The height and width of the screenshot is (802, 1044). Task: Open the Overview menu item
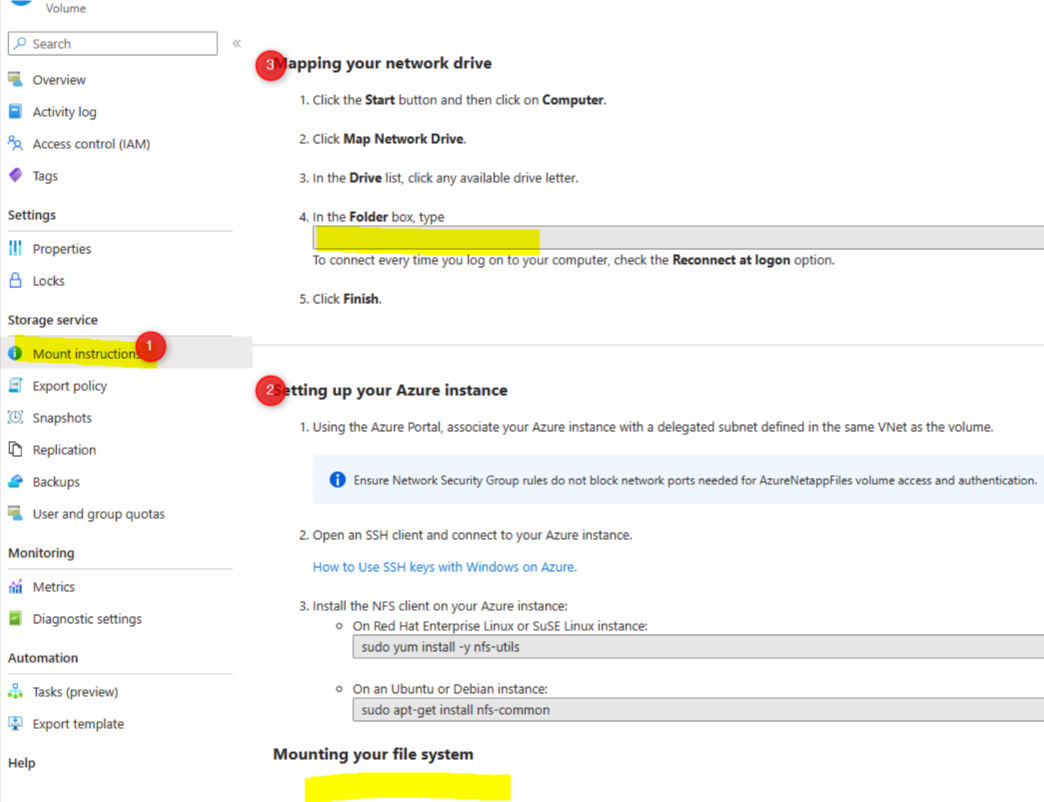tap(59, 80)
